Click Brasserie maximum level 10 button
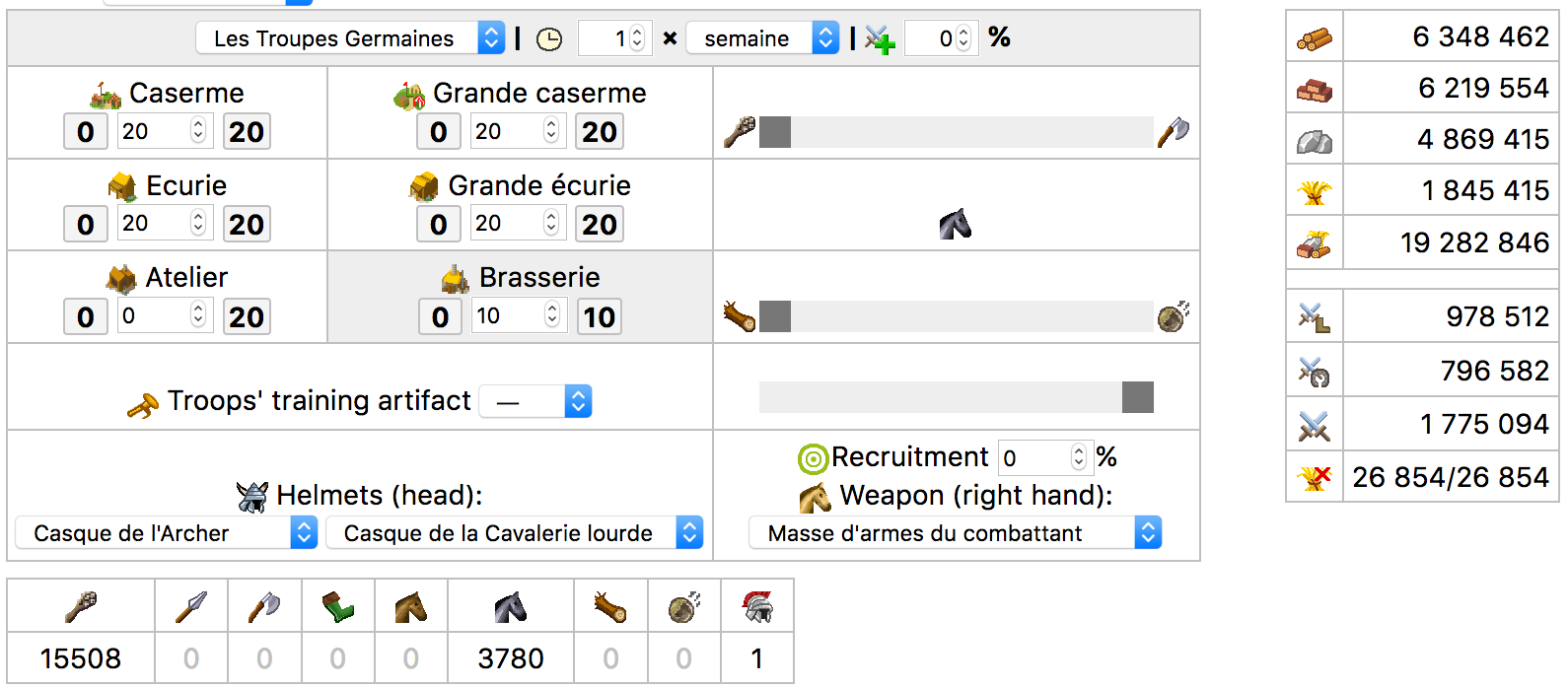This screenshot has height=688, width=1568. point(600,316)
